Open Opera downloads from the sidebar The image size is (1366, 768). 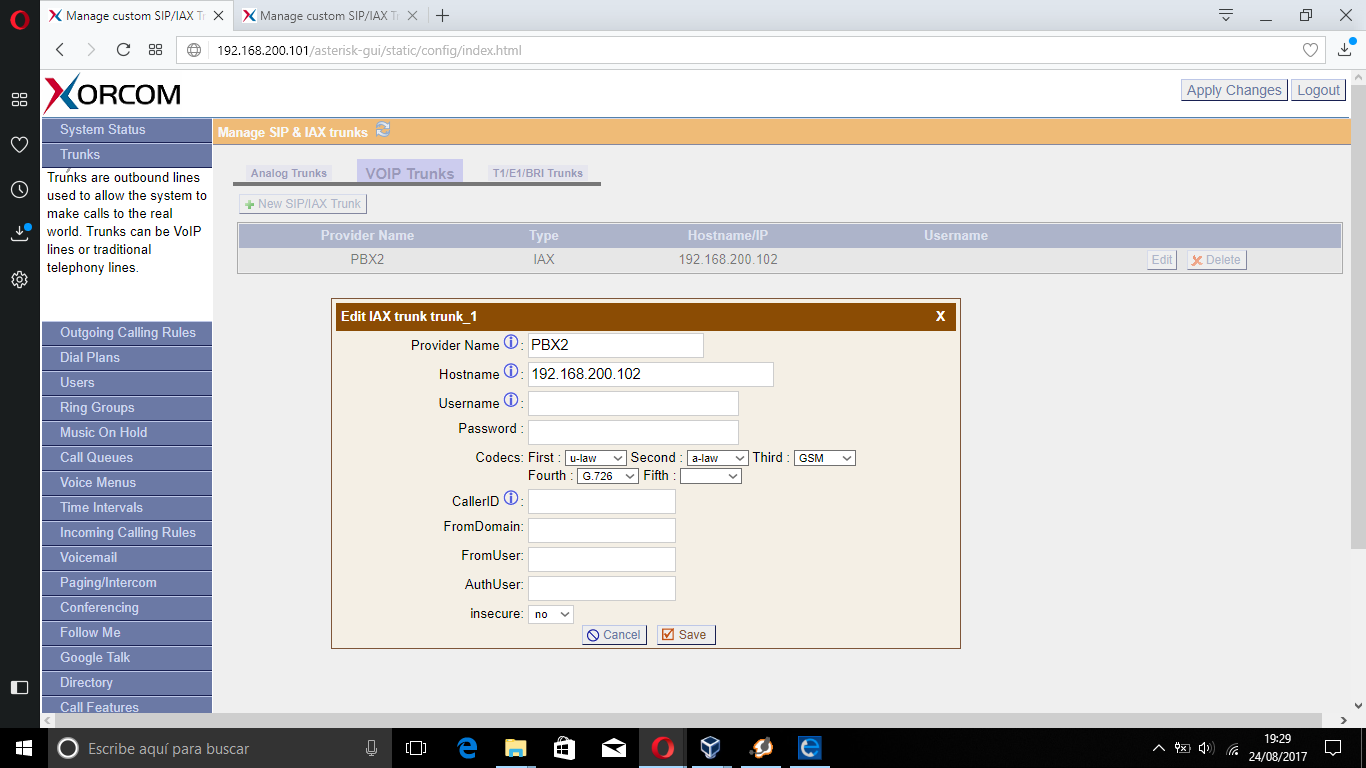point(18,233)
